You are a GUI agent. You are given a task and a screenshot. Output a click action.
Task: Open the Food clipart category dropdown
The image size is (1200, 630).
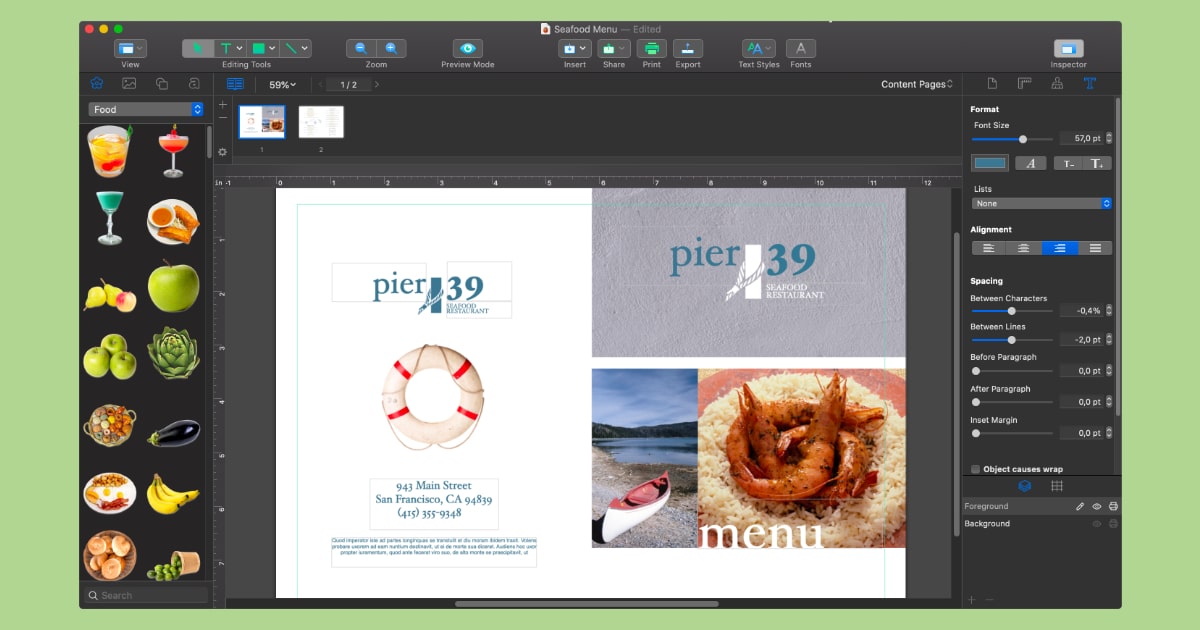143,109
